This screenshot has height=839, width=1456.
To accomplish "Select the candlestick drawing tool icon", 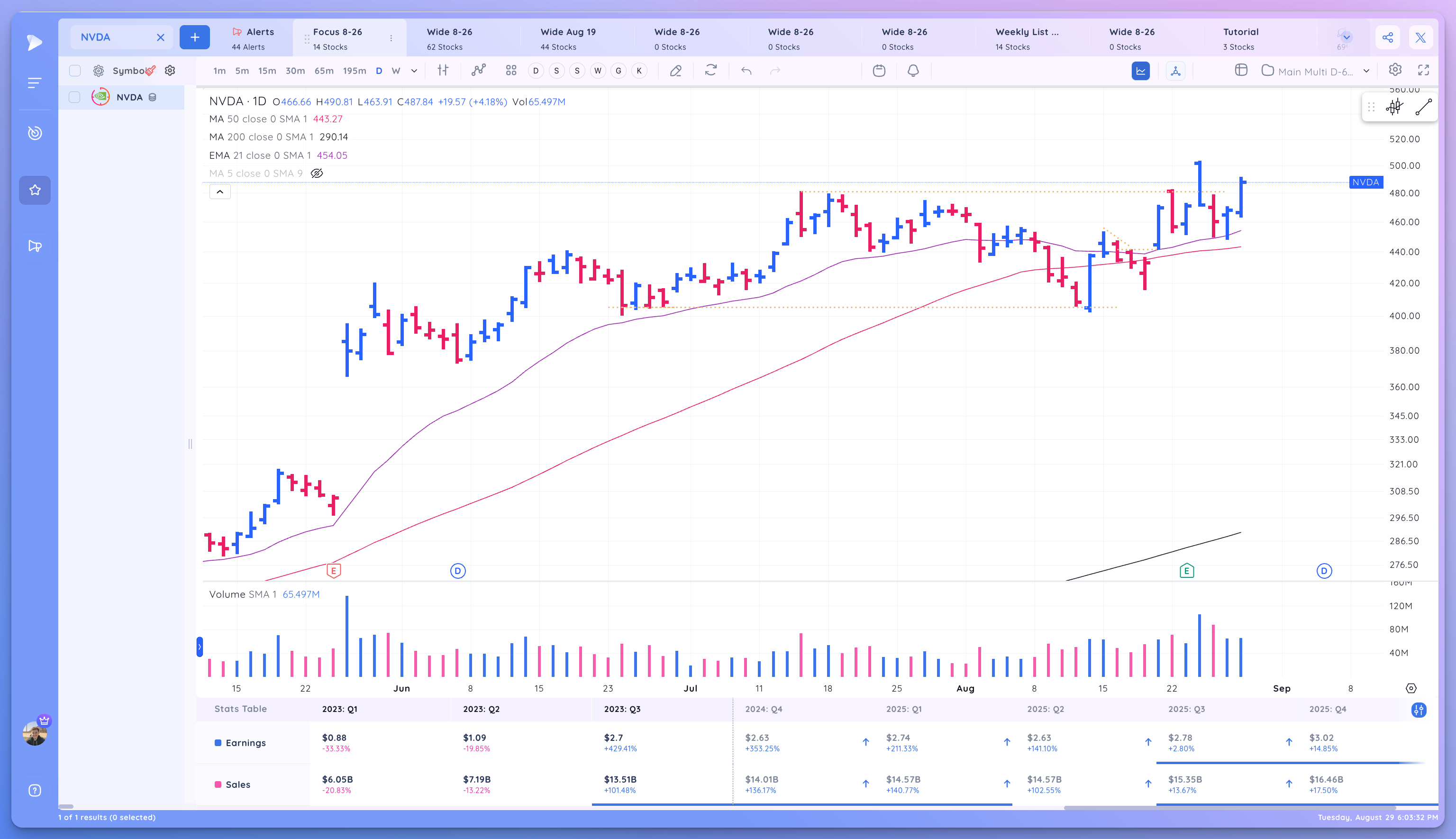I will pyautogui.click(x=1394, y=107).
